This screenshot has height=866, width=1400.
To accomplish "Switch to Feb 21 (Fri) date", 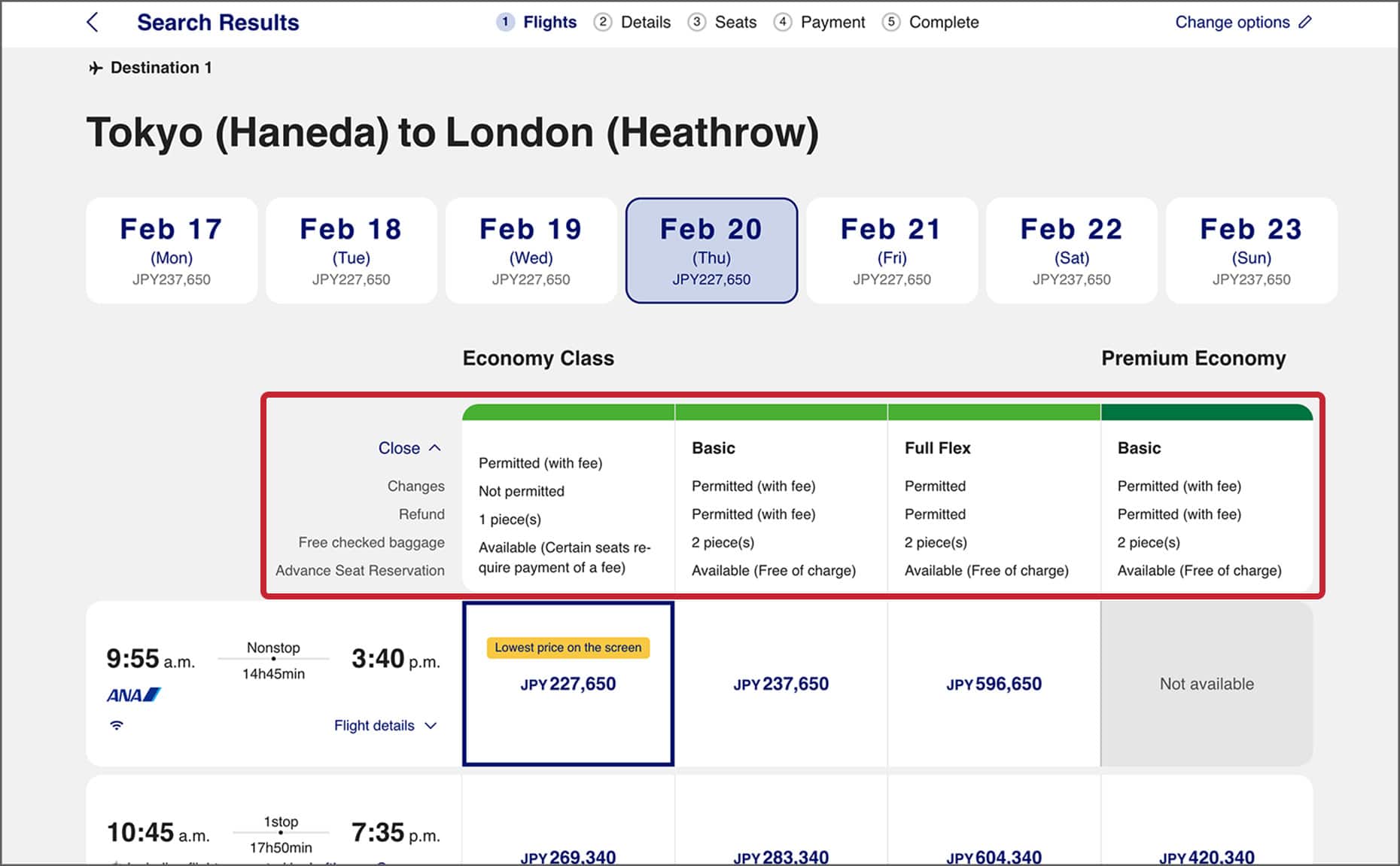I will pyautogui.click(x=891, y=251).
